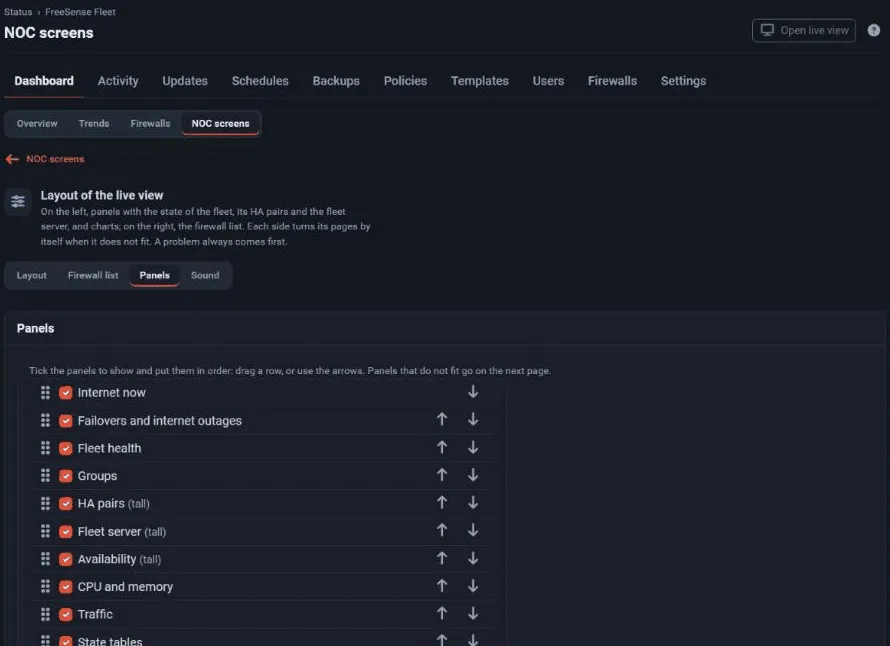
Task: Click the Status breadcrumb link
Action: [x=18, y=12]
